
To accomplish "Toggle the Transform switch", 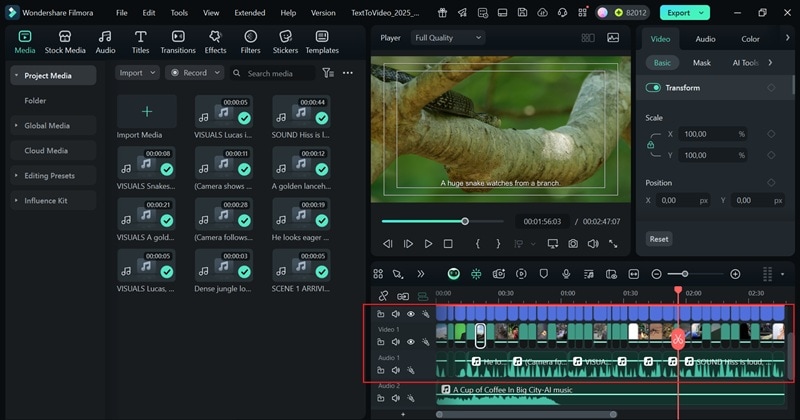I will coord(653,88).
